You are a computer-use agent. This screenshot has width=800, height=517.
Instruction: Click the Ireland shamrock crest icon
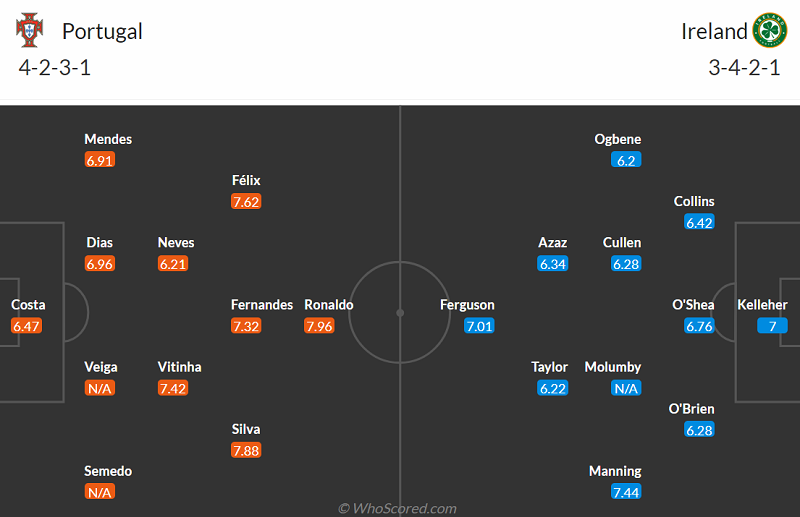[770, 30]
